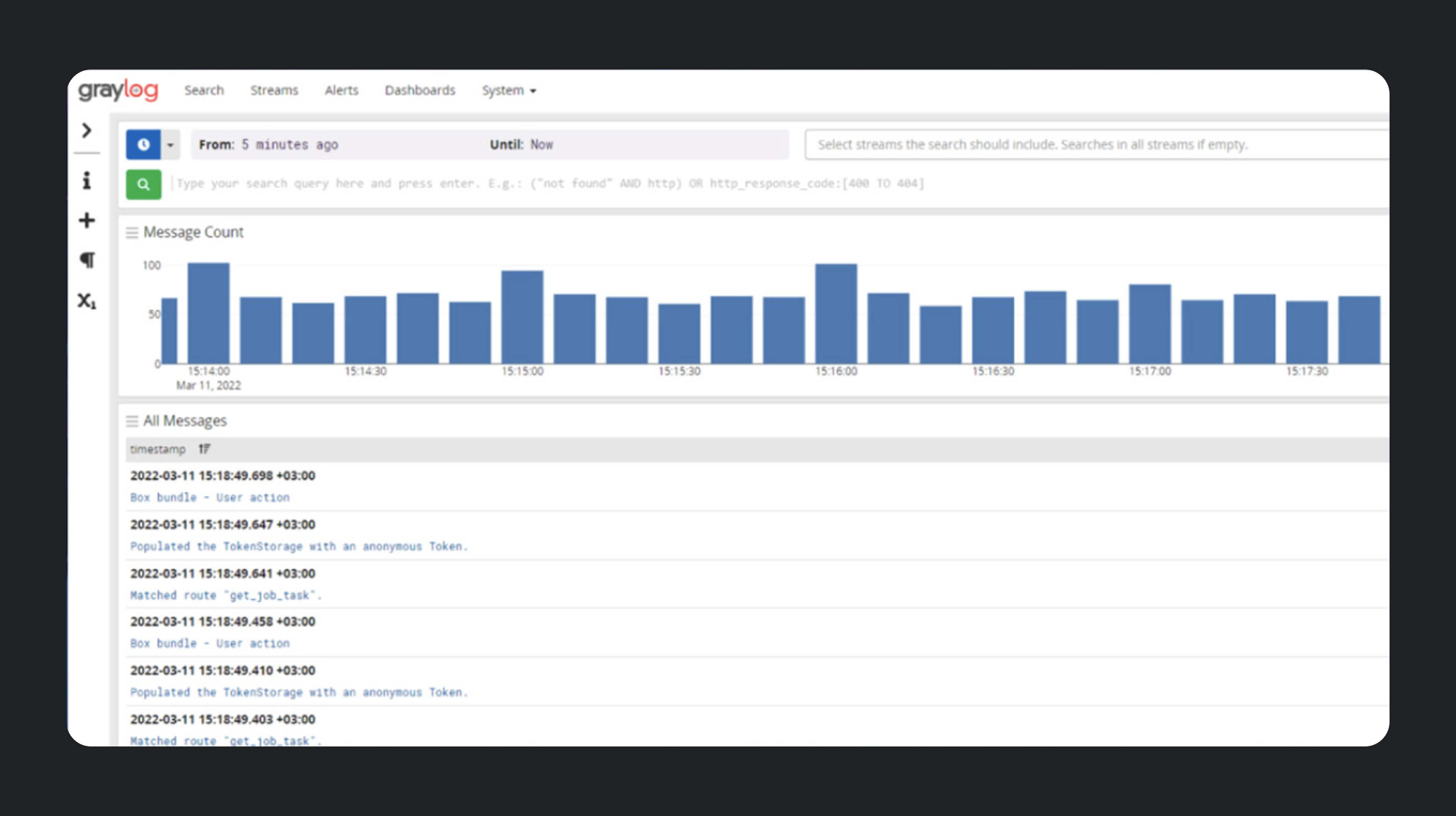Click the paragraph pilcrow sidebar icon
This screenshot has height=816, width=1456.
pos(87,260)
